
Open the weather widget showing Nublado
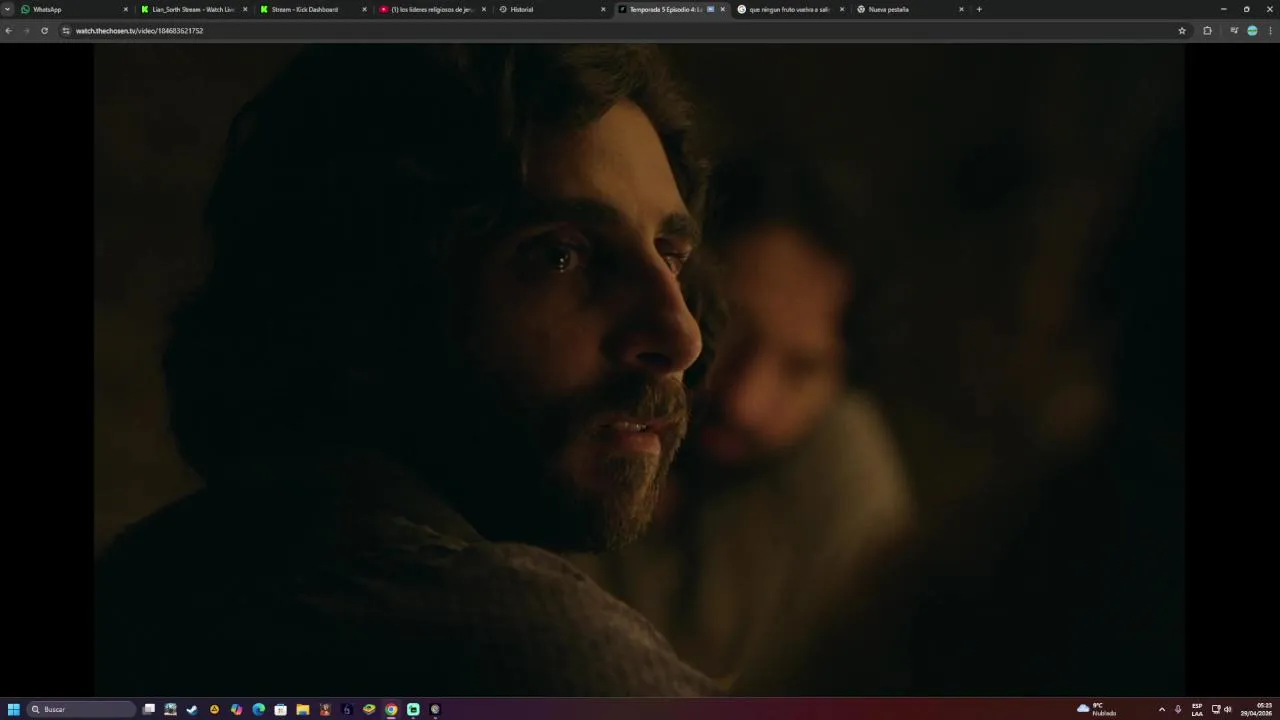[x=1097, y=709]
